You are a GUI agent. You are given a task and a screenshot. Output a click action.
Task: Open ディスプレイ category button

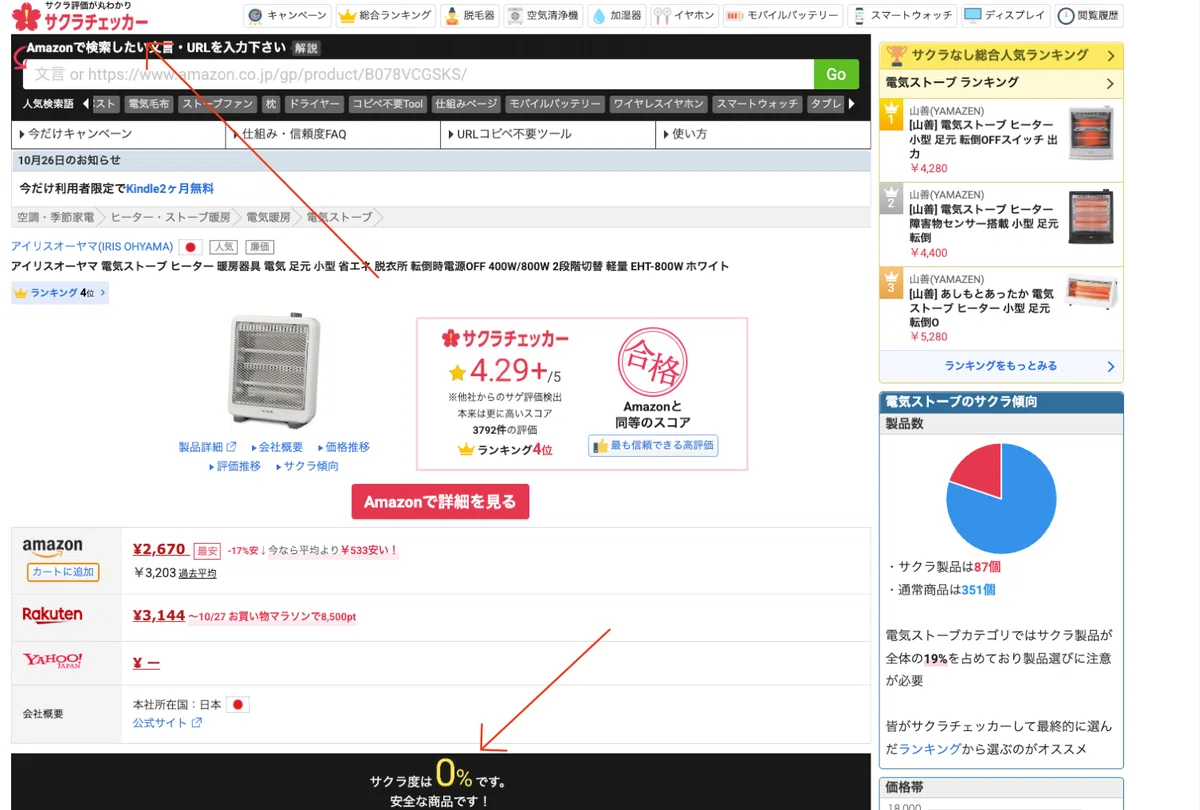(x=1005, y=16)
